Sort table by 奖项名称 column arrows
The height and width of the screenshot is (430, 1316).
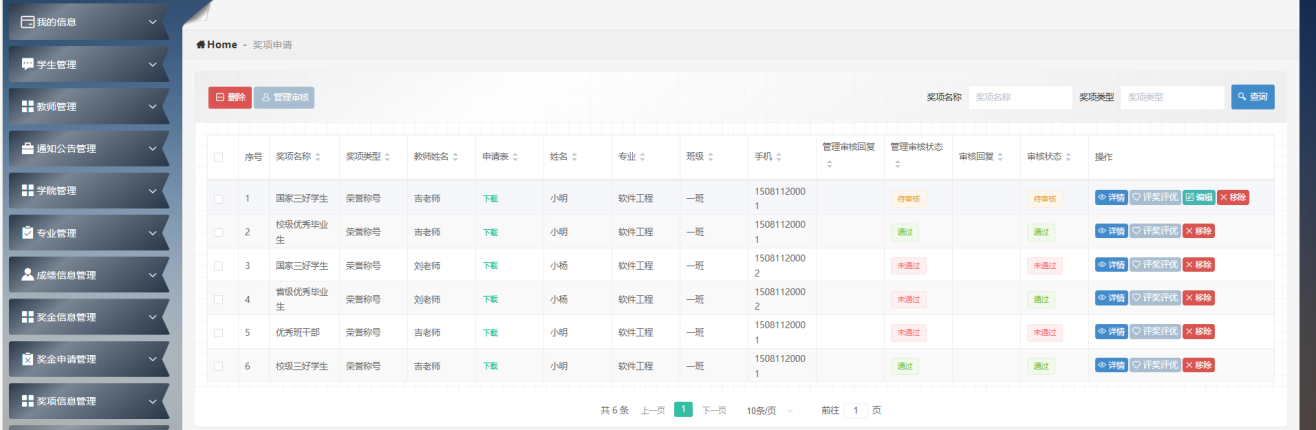[x=318, y=157]
